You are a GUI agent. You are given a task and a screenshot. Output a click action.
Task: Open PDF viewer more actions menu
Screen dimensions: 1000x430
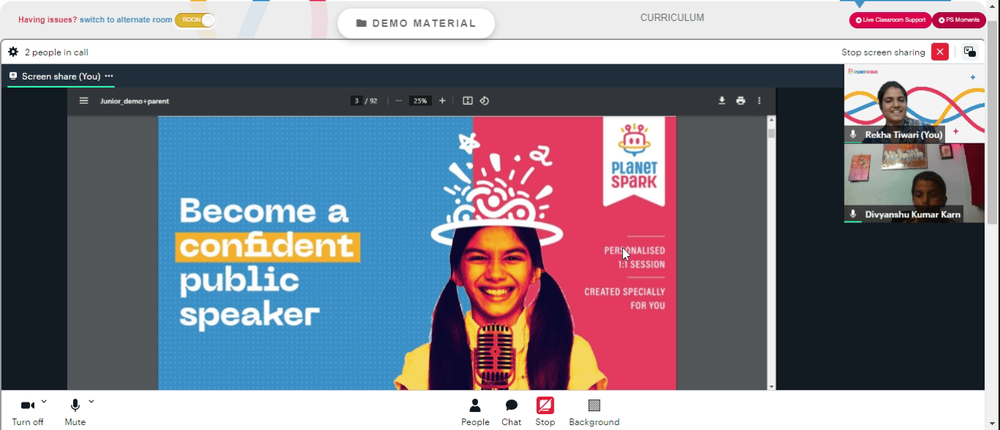click(759, 101)
